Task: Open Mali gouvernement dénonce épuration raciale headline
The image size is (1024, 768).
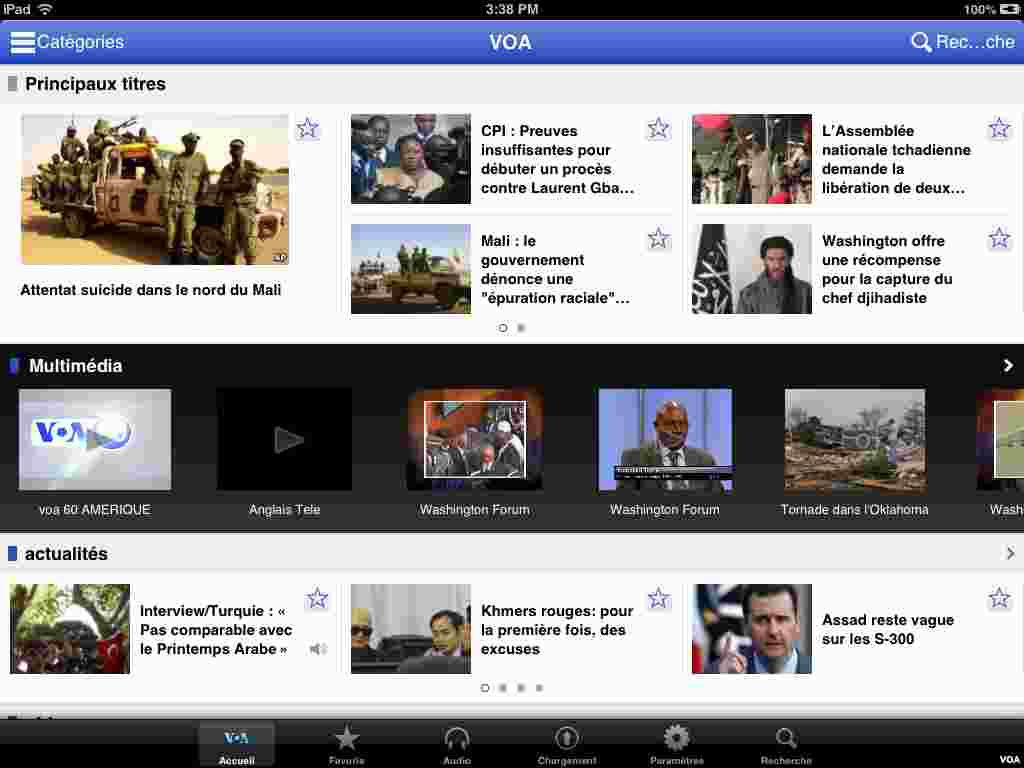Action: click(555, 269)
